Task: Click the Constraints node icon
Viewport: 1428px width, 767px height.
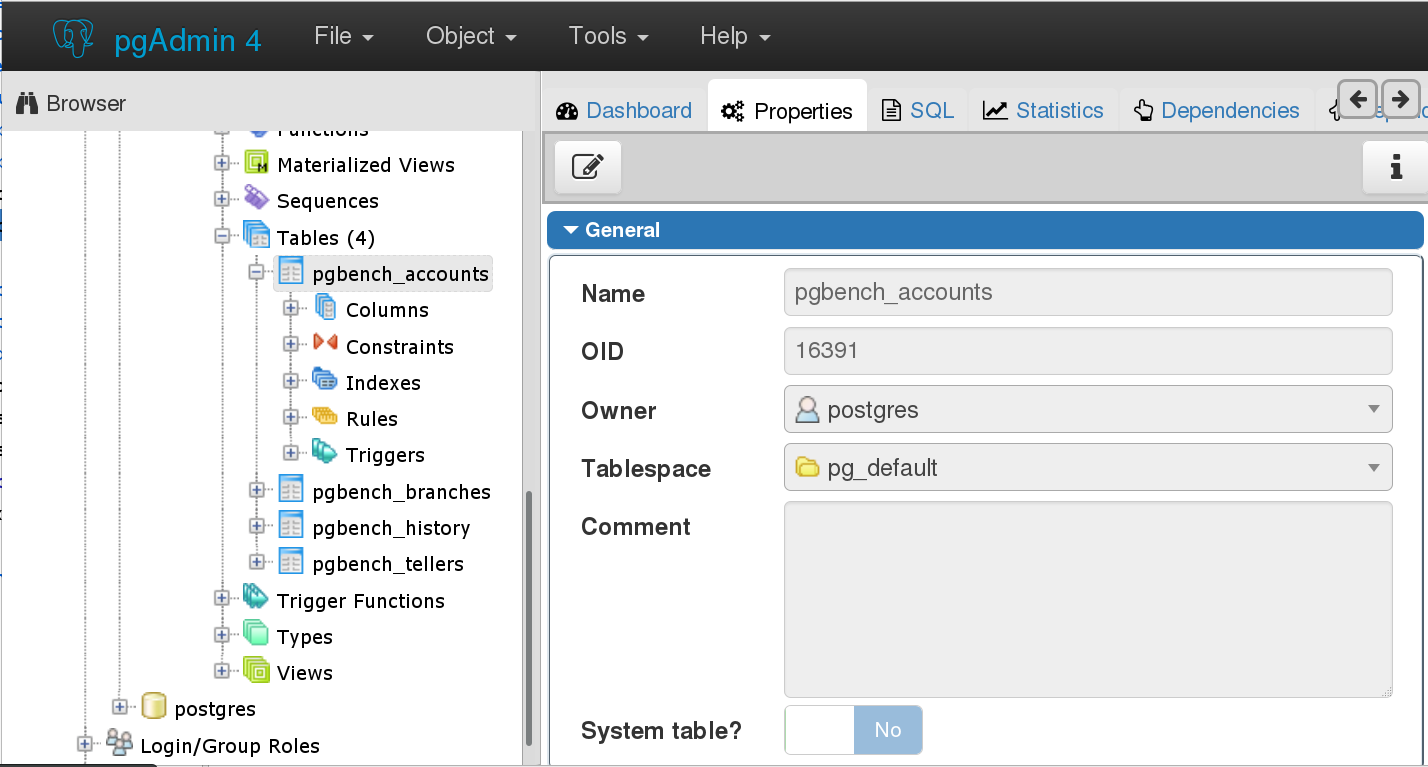Action: point(325,344)
